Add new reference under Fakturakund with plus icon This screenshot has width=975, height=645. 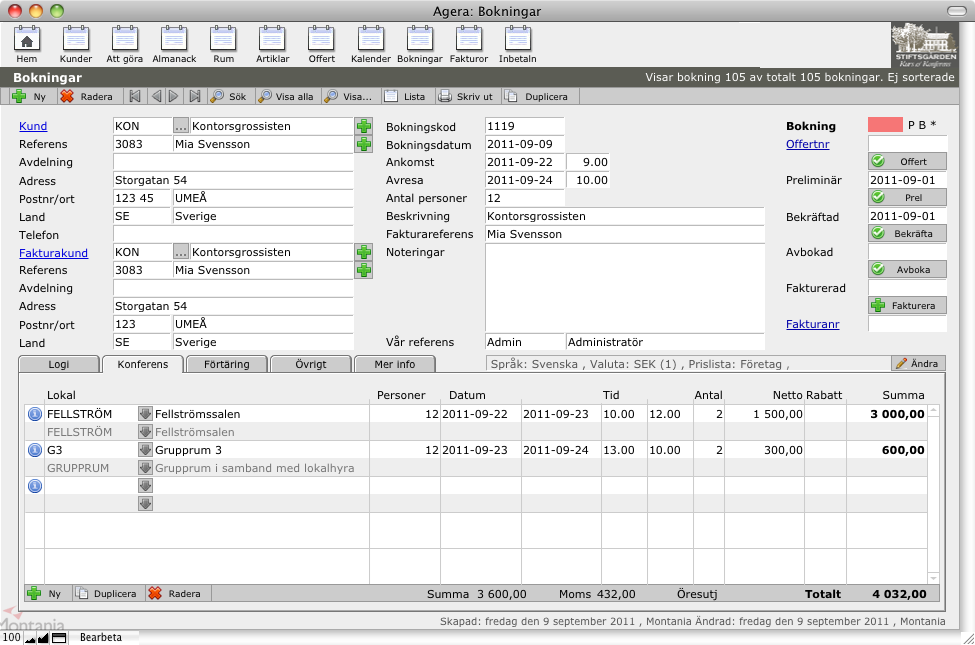[364, 271]
